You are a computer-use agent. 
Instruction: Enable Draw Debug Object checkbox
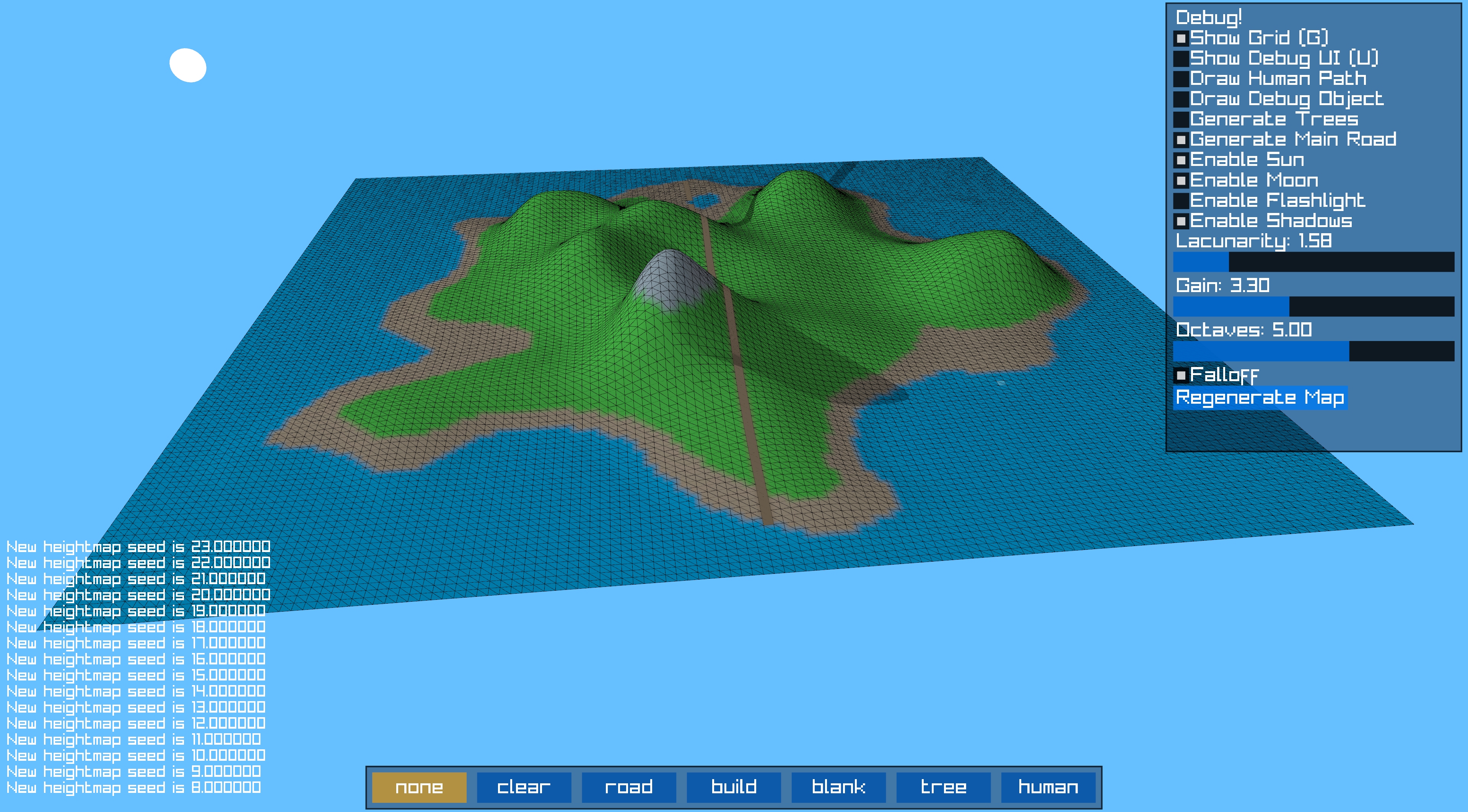coord(1181,99)
